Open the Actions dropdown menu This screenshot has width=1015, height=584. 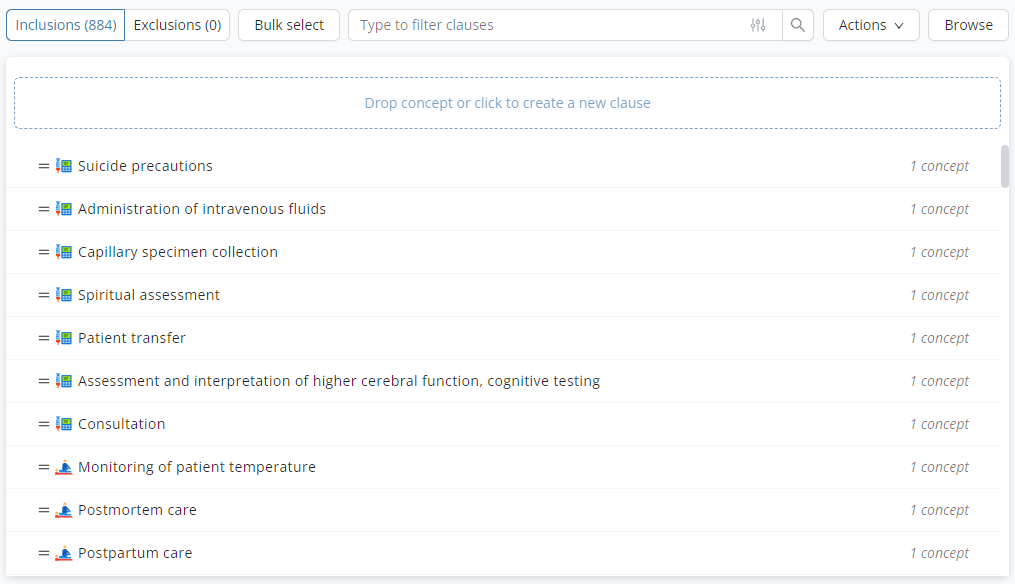(x=870, y=25)
